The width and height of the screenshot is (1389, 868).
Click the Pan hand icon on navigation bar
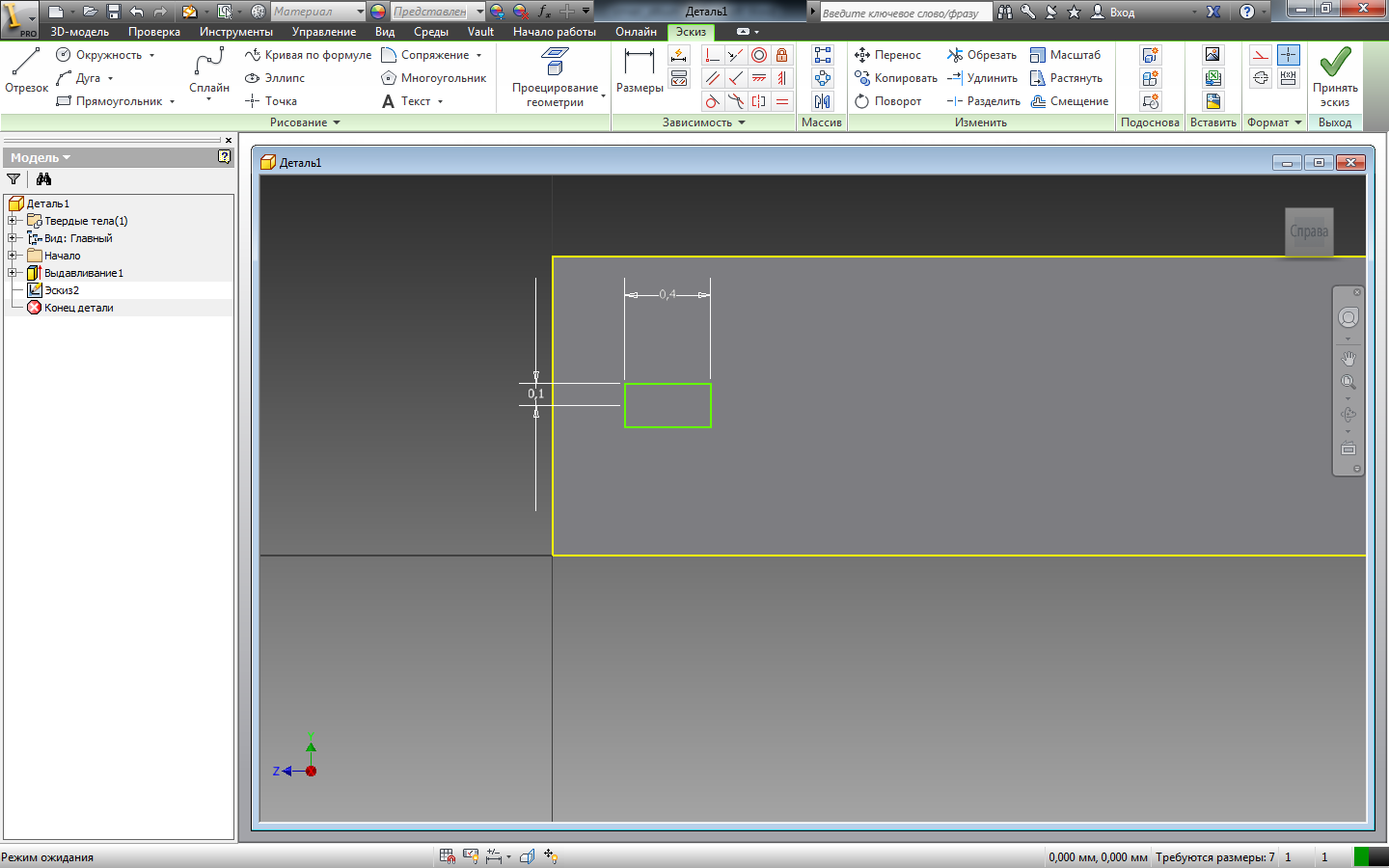pos(1348,358)
